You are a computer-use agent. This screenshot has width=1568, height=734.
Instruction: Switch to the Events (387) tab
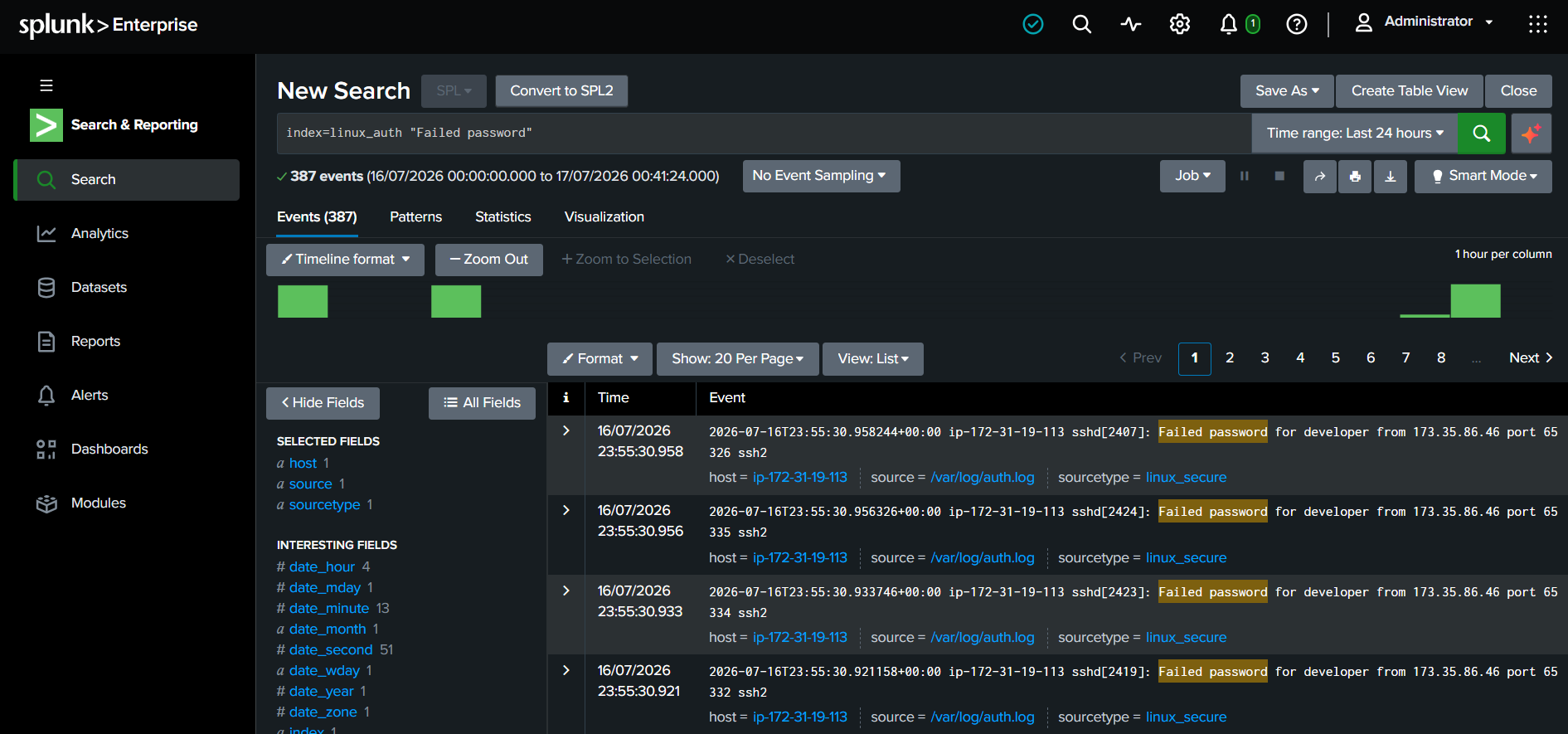click(x=317, y=217)
